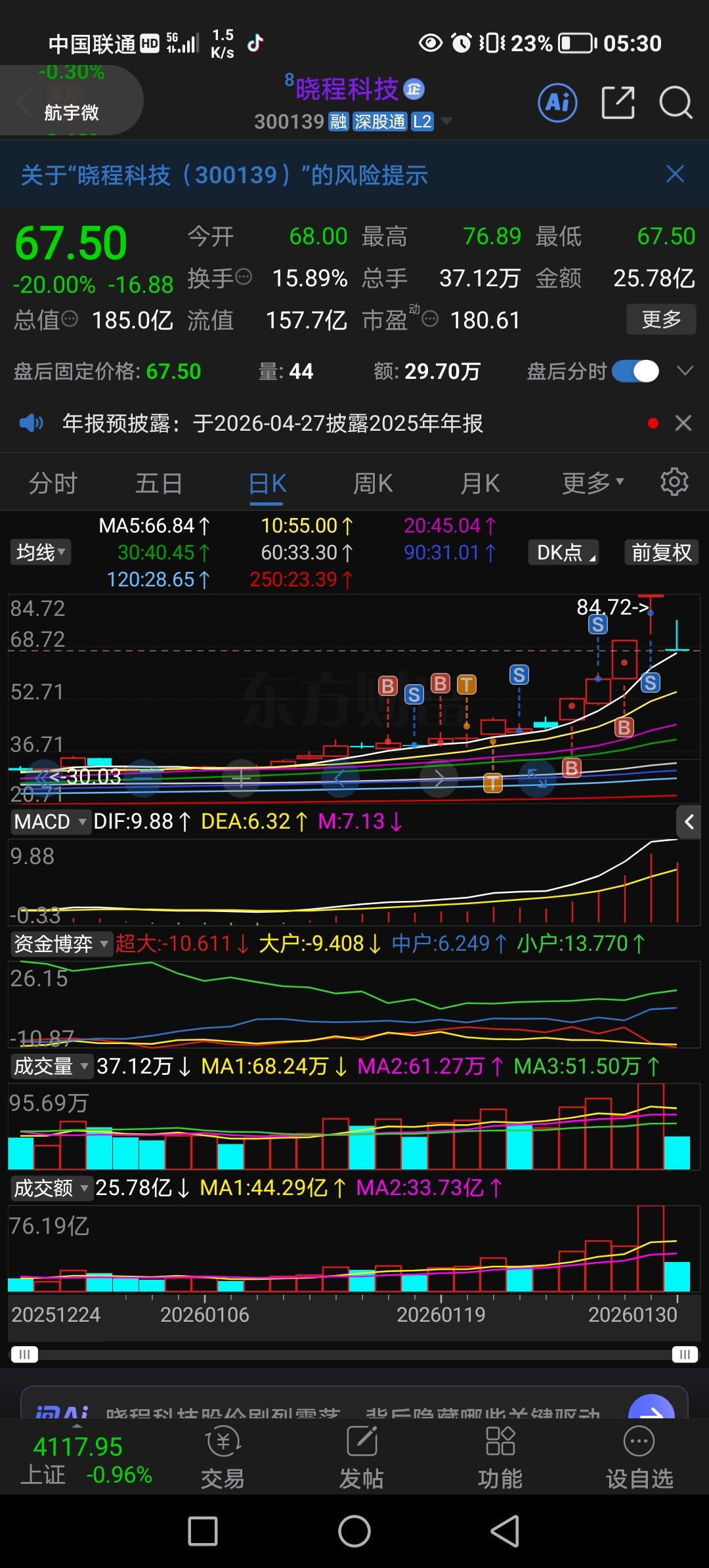Switch to 五日 tab
This screenshot has width=709, height=1568.
pos(159,483)
